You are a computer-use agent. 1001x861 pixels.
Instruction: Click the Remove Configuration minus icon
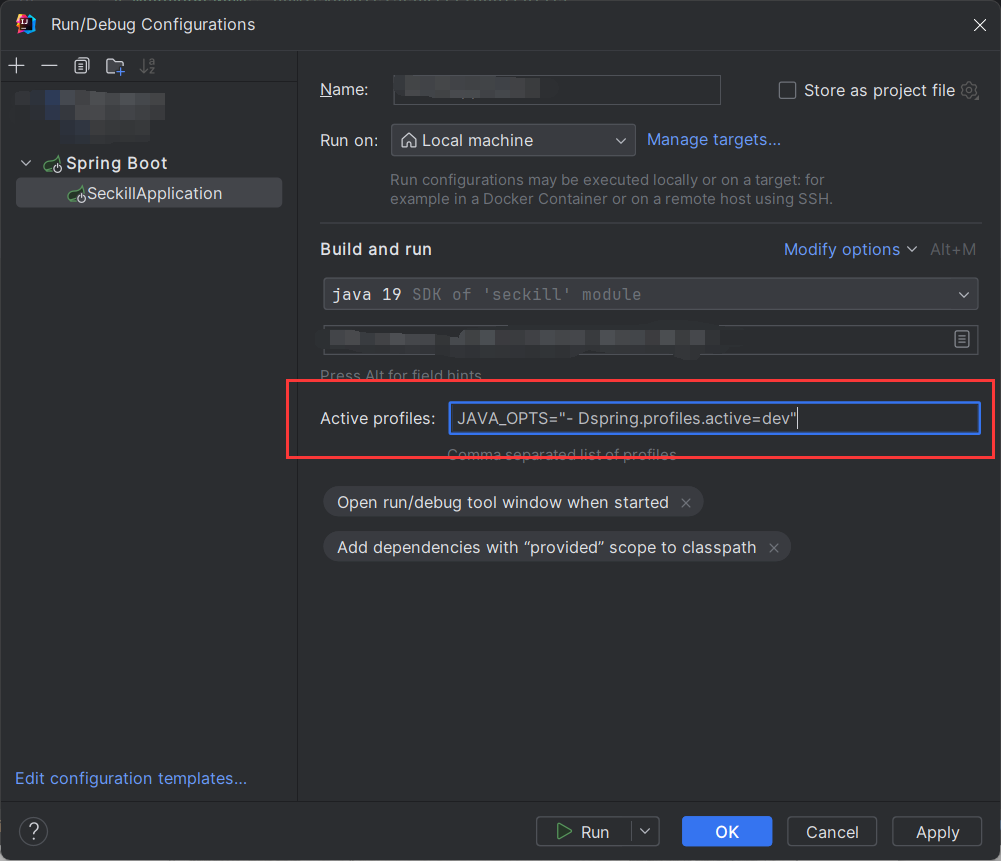(x=49, y=66)
